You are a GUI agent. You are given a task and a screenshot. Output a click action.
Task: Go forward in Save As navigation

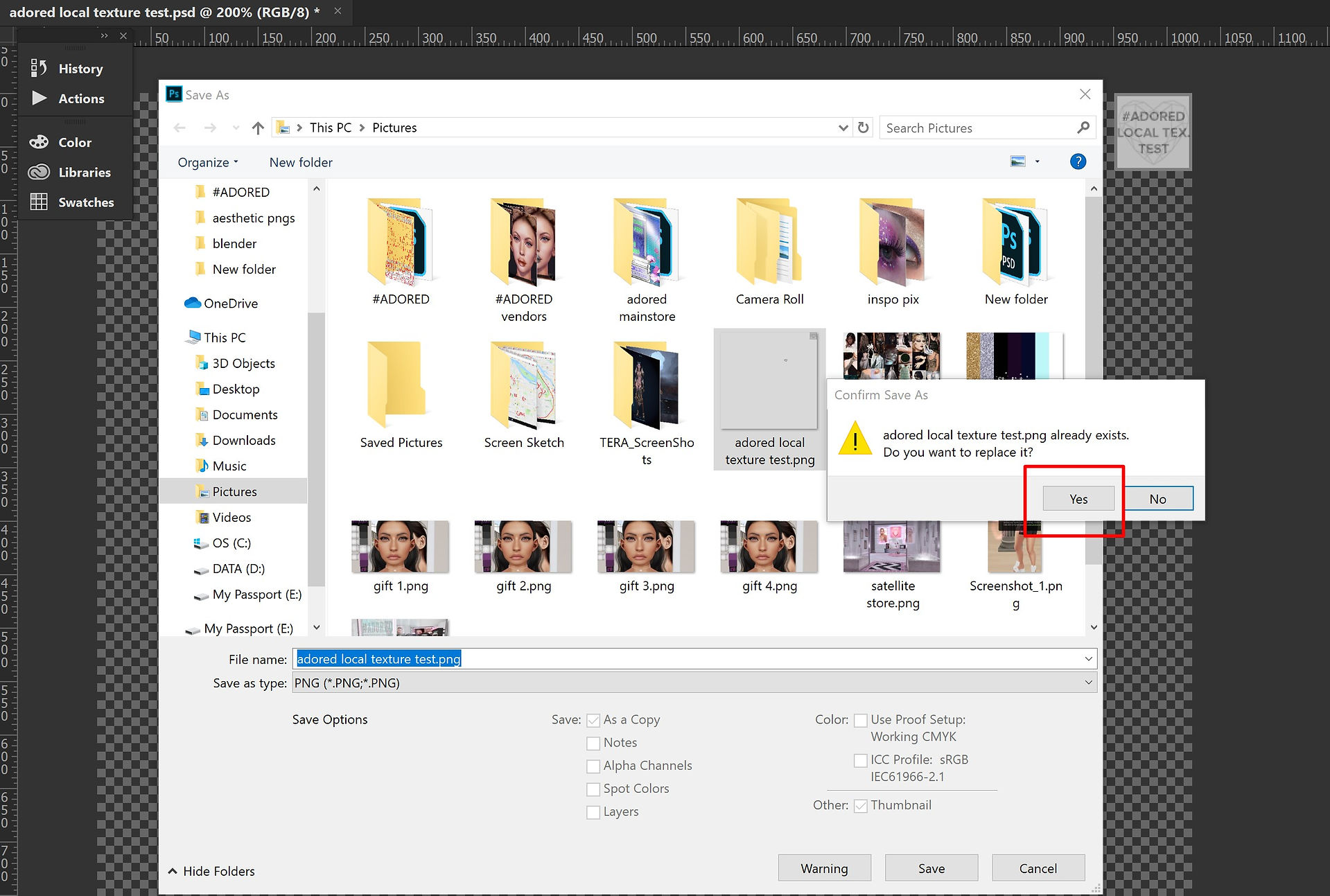coord(210,128)
